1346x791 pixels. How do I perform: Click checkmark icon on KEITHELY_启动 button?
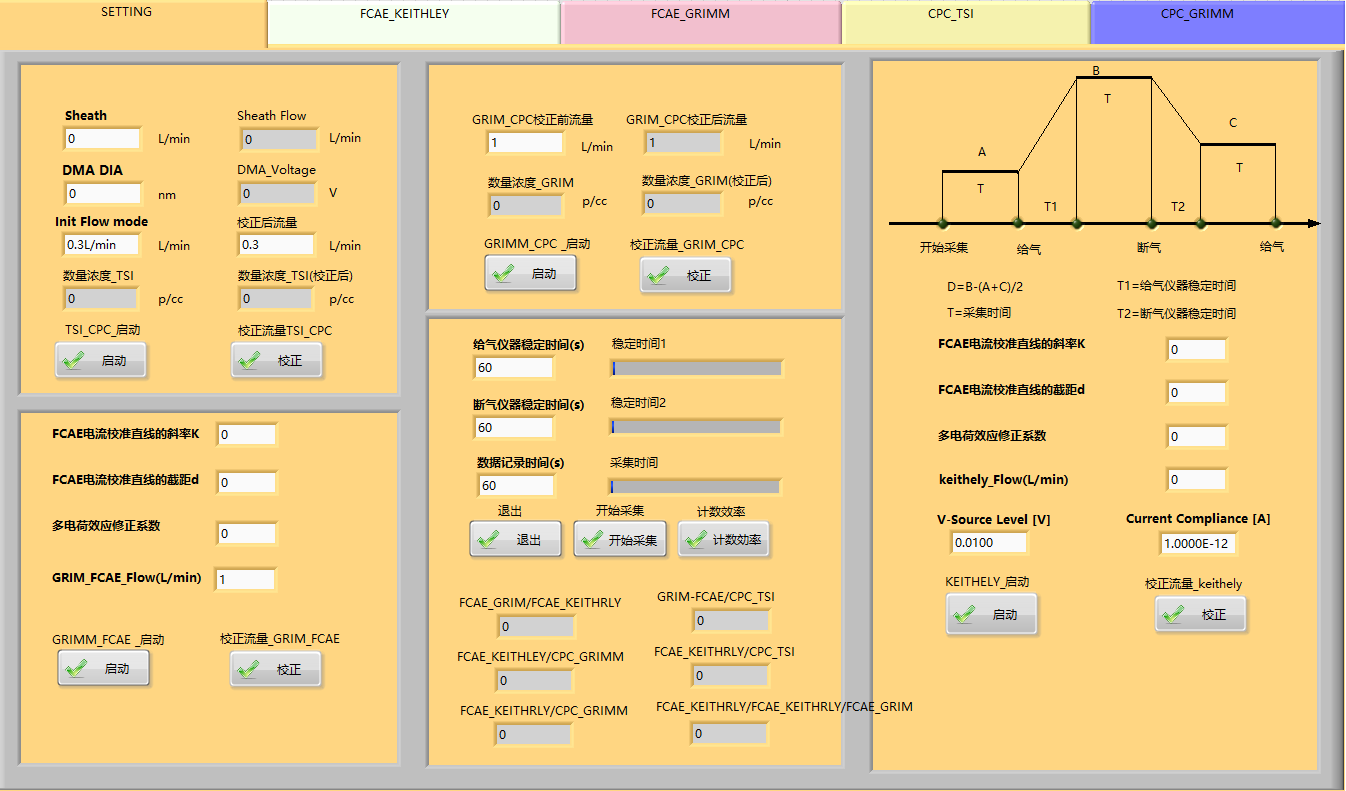click(x=964, y=615)
